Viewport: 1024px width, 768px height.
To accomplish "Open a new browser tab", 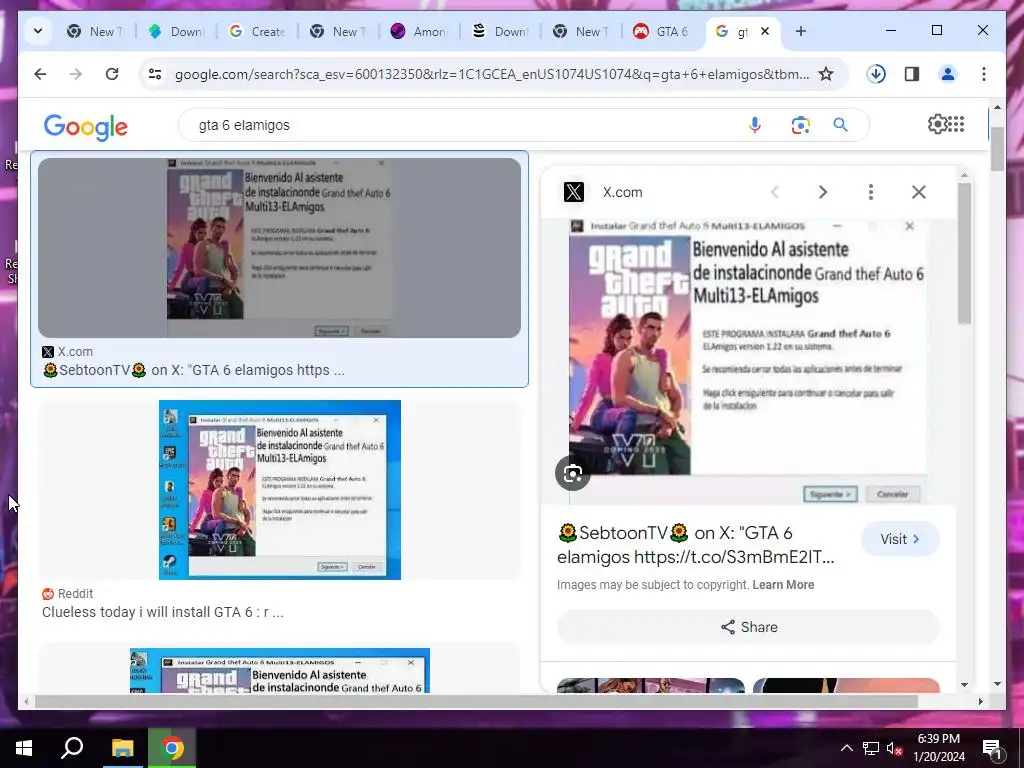I will click(x=801, y=31).
